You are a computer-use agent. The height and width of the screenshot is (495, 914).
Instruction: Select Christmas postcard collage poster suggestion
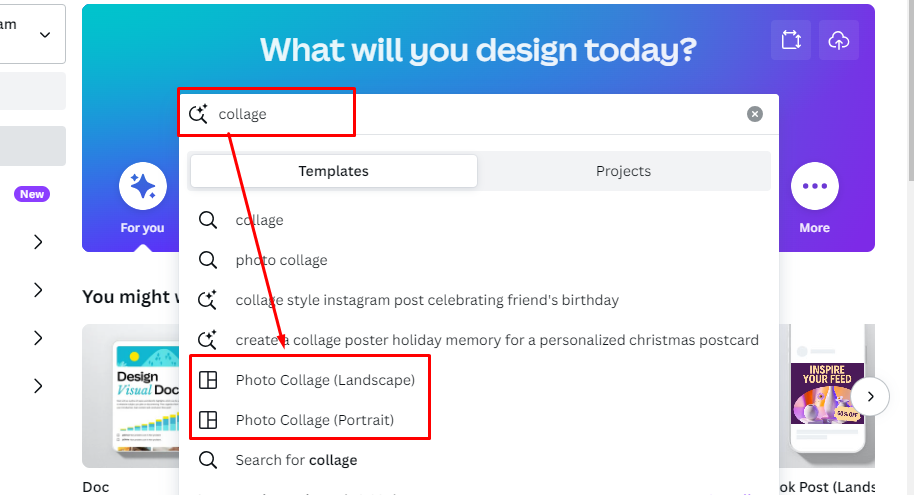tap(497, 340)
